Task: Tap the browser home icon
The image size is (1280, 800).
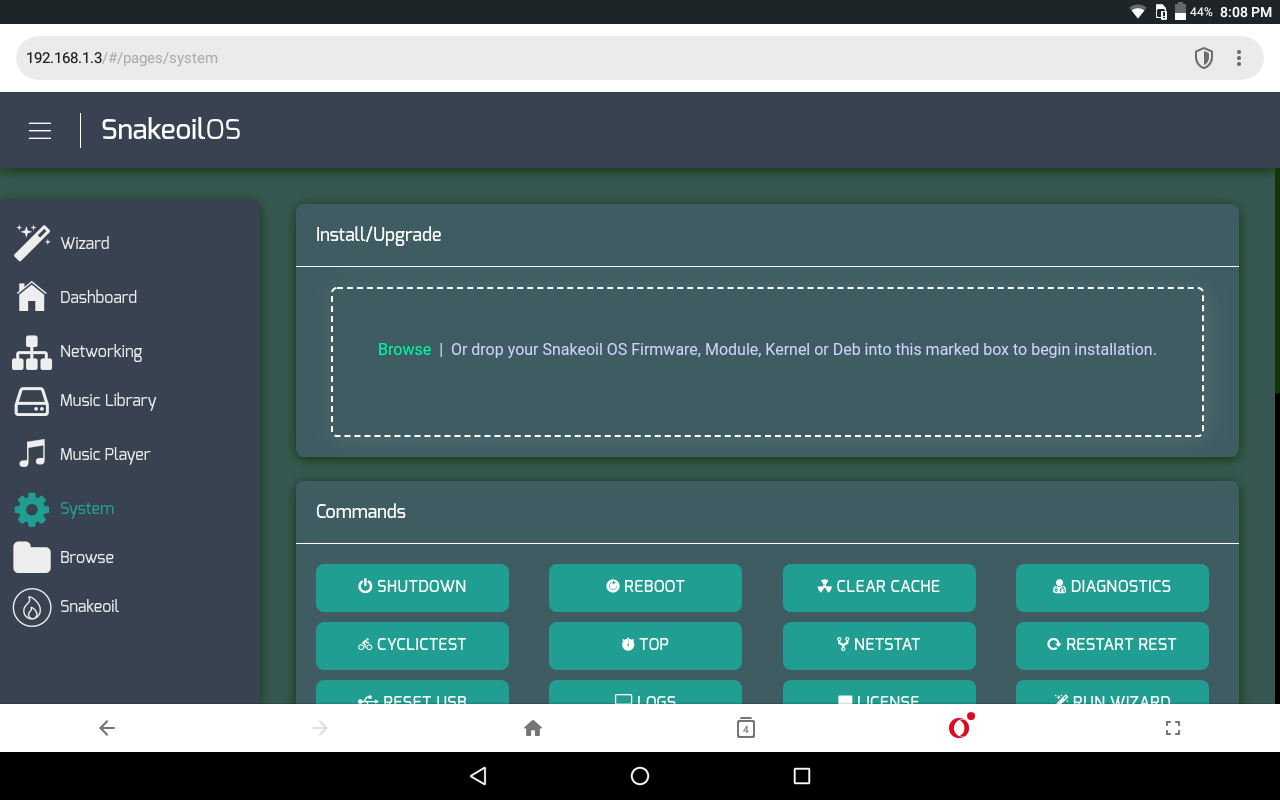Action: [533, 728]
